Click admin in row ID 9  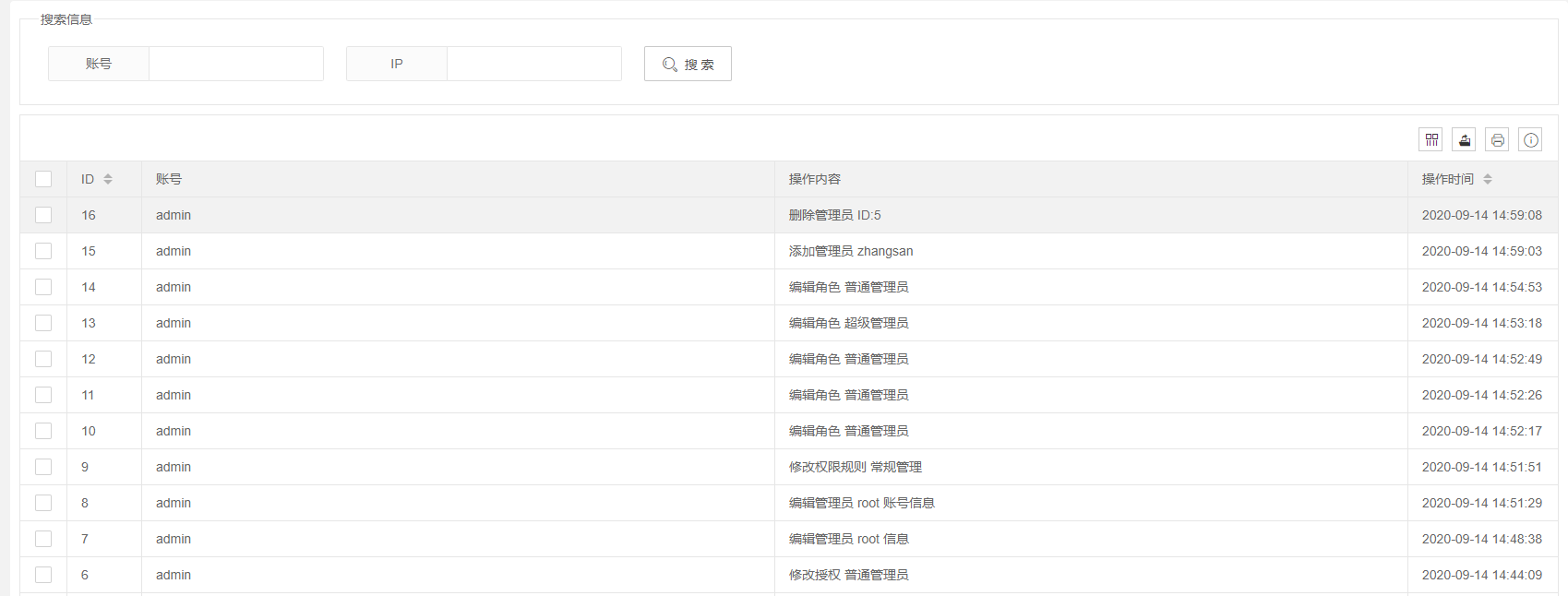coord(174,467)
